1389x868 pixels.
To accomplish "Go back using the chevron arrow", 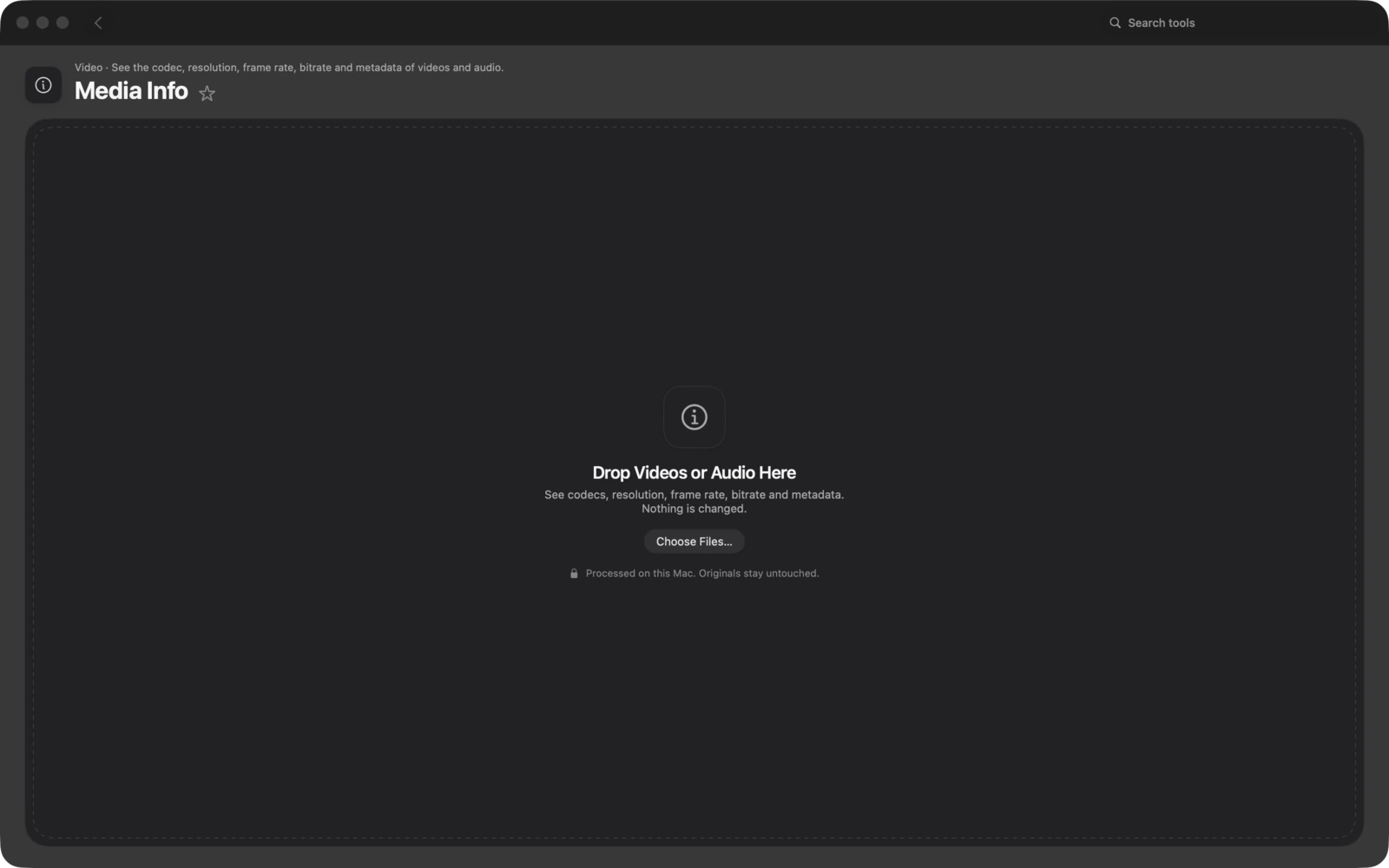I will click(x=98, y=23).
